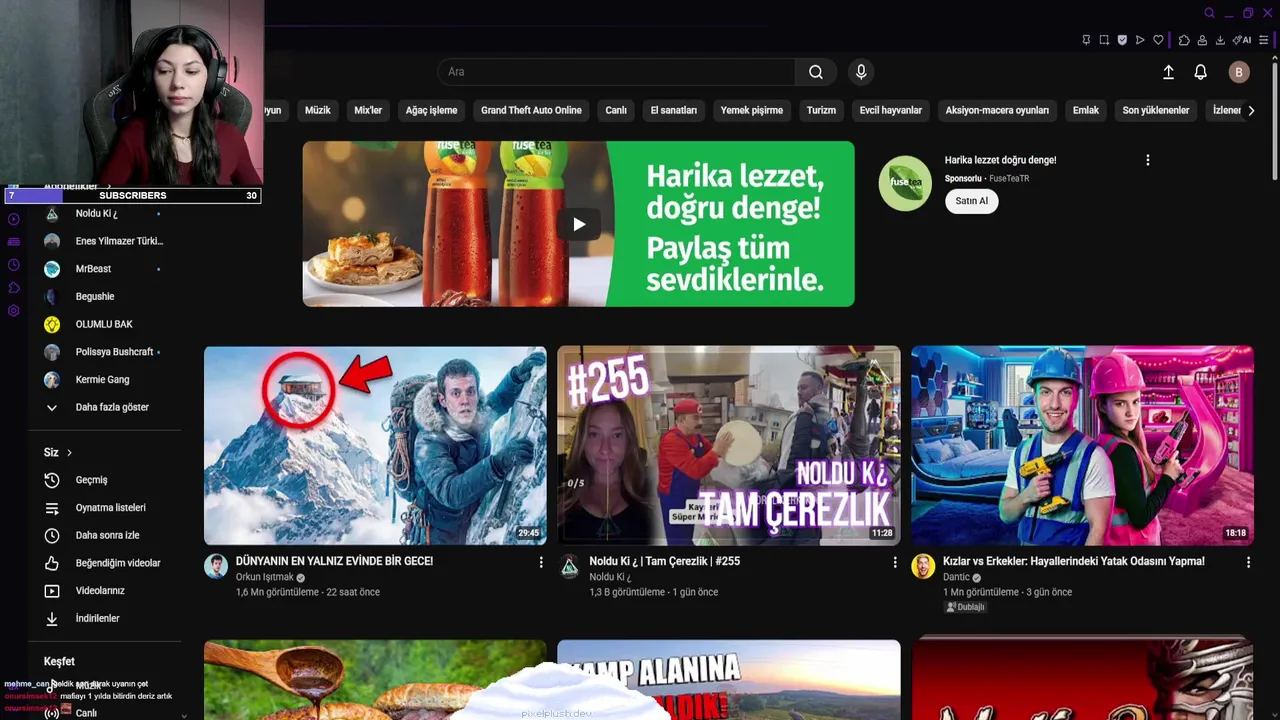This screenshot has width=1280, height=720.
Task: Open the browser downloads icon
Action: click(1220, 40)
